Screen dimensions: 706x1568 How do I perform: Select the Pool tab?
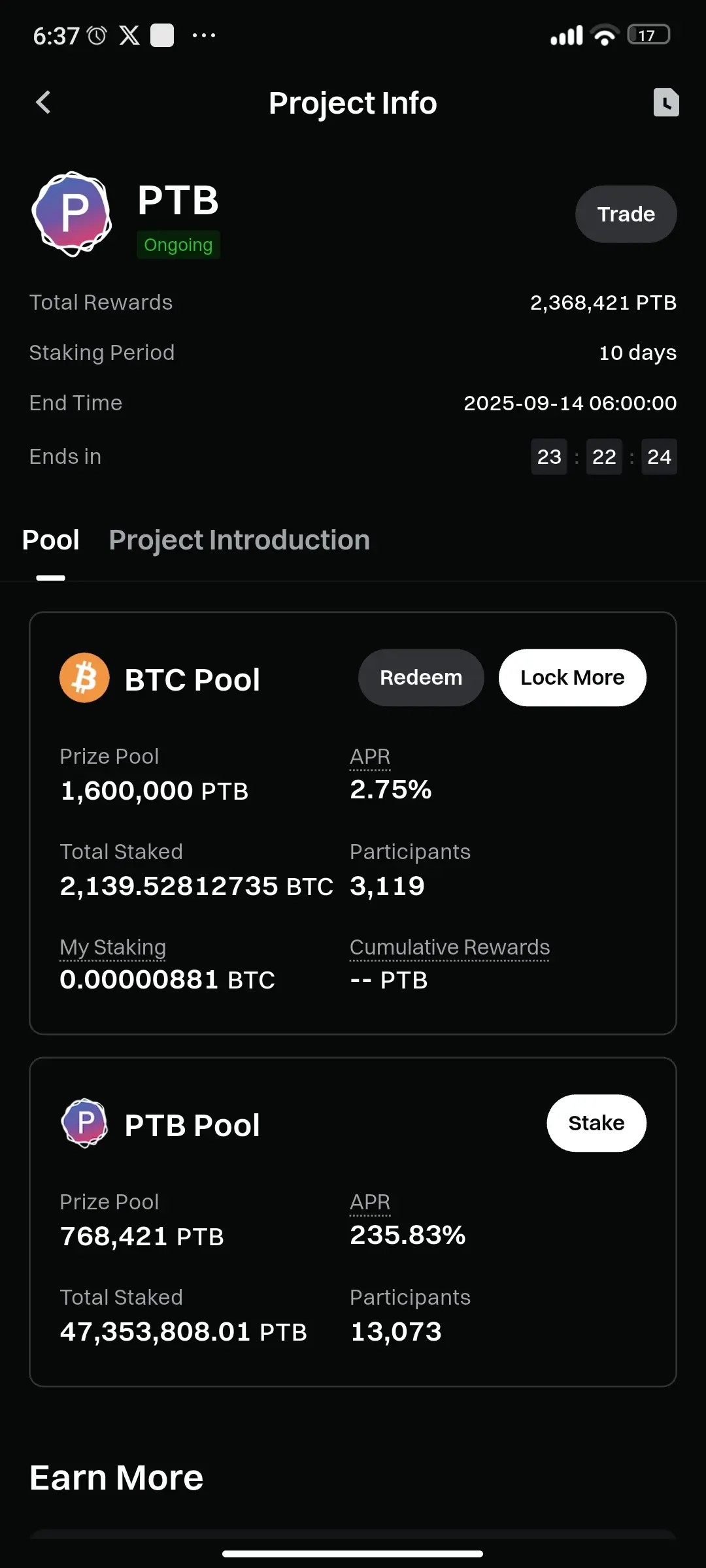pyautogui.click(x=51, y=540)
